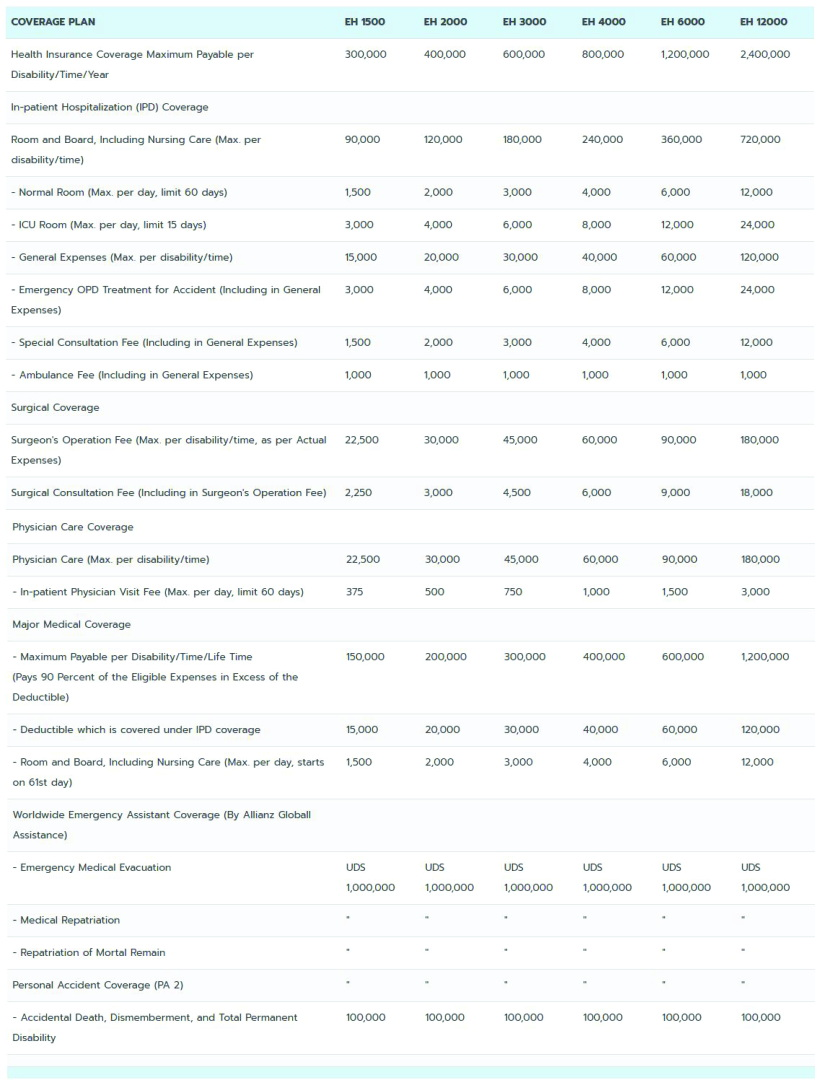This screenshot has width=822, height=1080.
Task: Click the Personal Accident Coverage (PA 2) label
Action: click(x=98, y=985)
